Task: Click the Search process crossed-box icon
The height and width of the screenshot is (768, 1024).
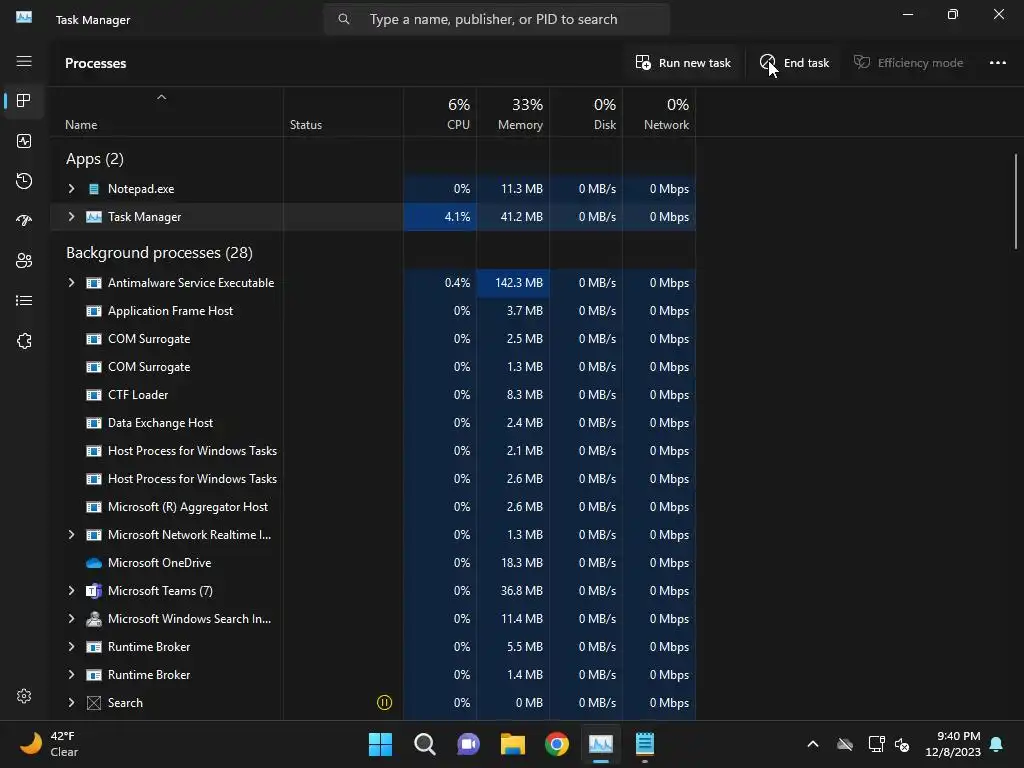Action: (94, 703)
